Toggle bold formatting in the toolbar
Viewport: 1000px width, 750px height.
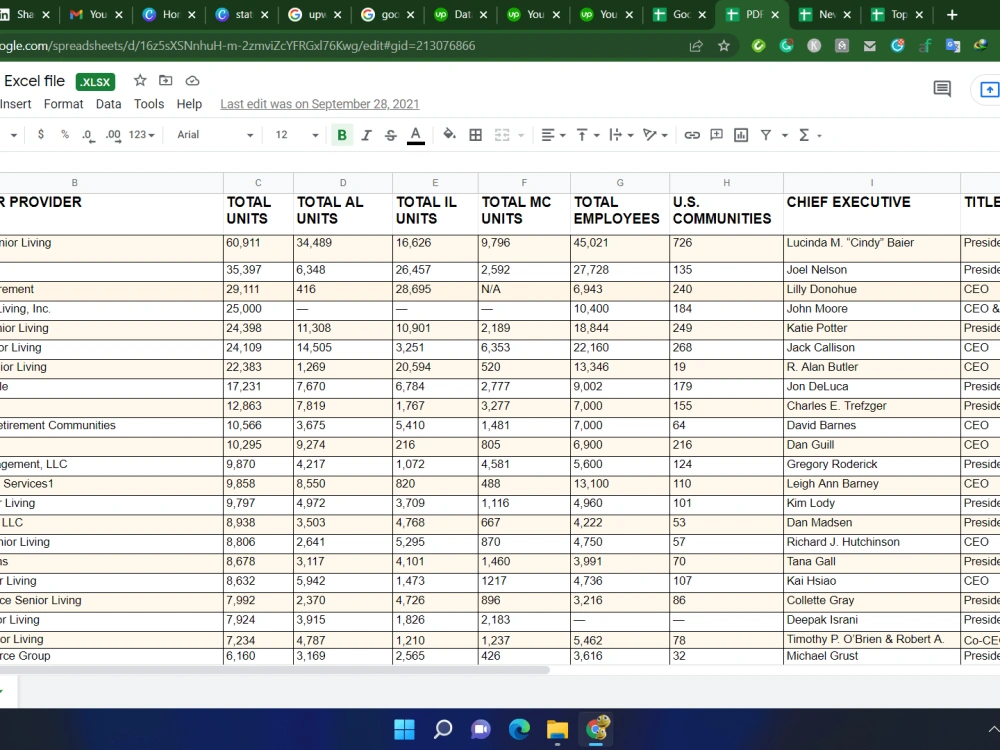coord(342,135)
